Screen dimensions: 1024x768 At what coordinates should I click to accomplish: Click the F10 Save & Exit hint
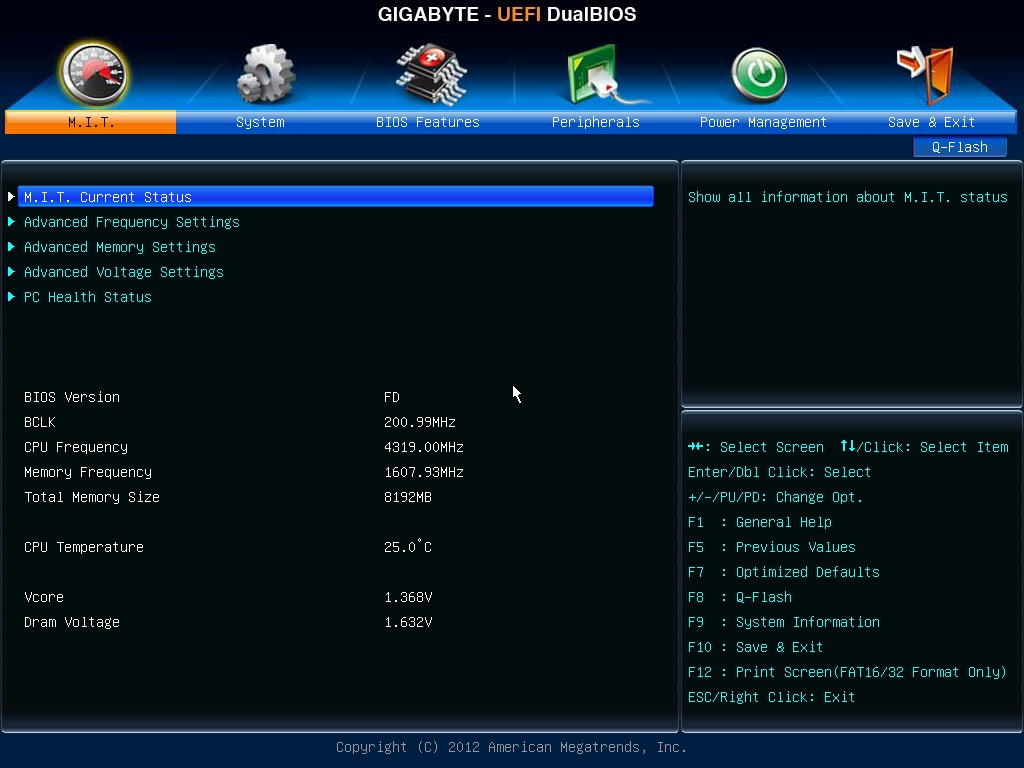[x=756, y=647]
